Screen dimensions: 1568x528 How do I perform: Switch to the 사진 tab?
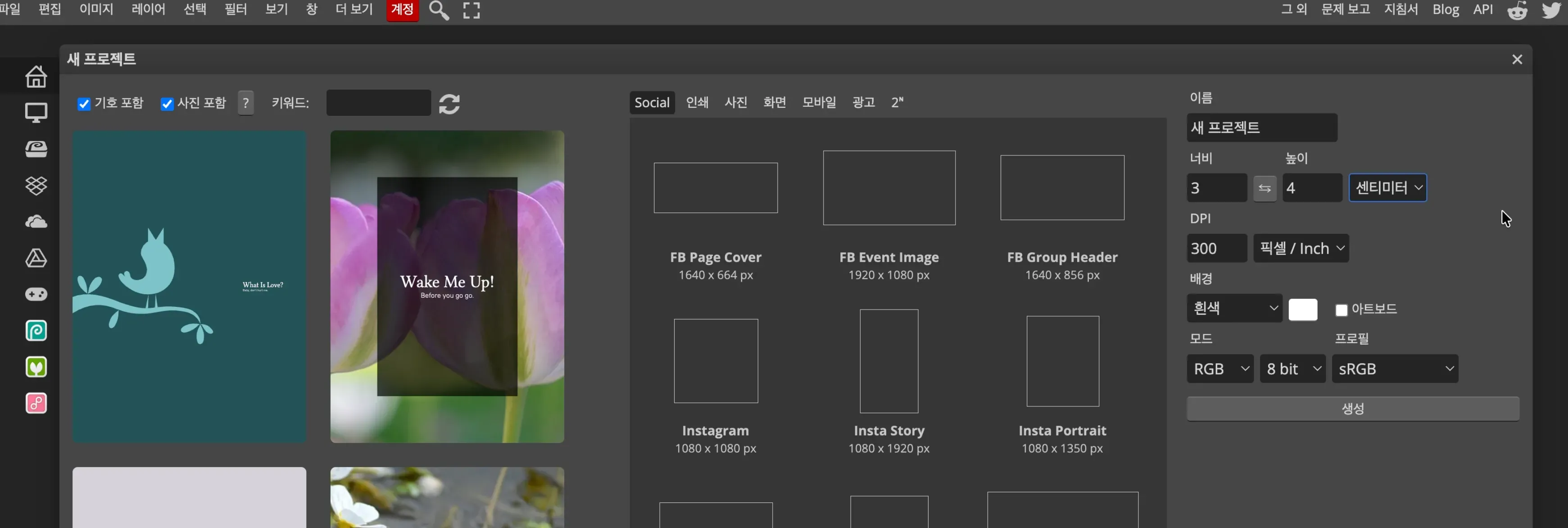pyautogui.click(x=736, y=102)
